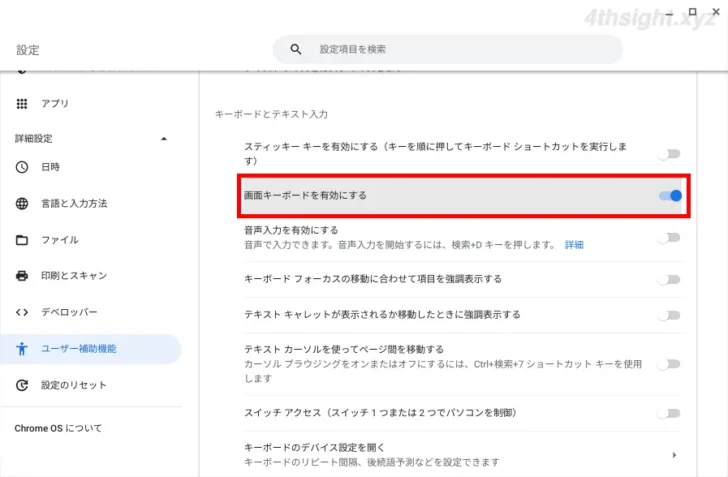The image size is (728, 477).
Task: Click the globe icon for 言語と入力方法
Action: (x=22, y=203)
